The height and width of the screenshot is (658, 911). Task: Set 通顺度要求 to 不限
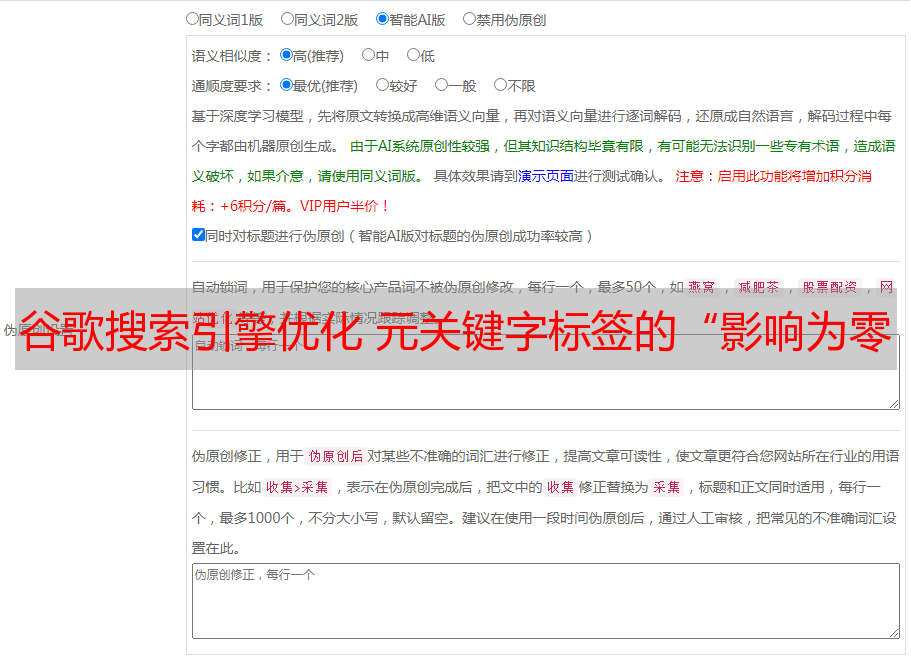click(500, 85)
